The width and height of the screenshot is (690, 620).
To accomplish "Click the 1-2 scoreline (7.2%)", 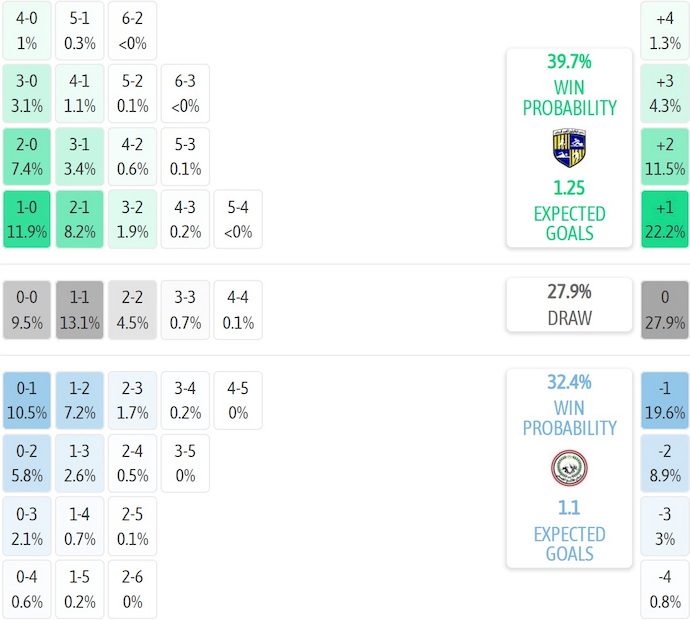I will pyautogui.click(x=80, y=401).
